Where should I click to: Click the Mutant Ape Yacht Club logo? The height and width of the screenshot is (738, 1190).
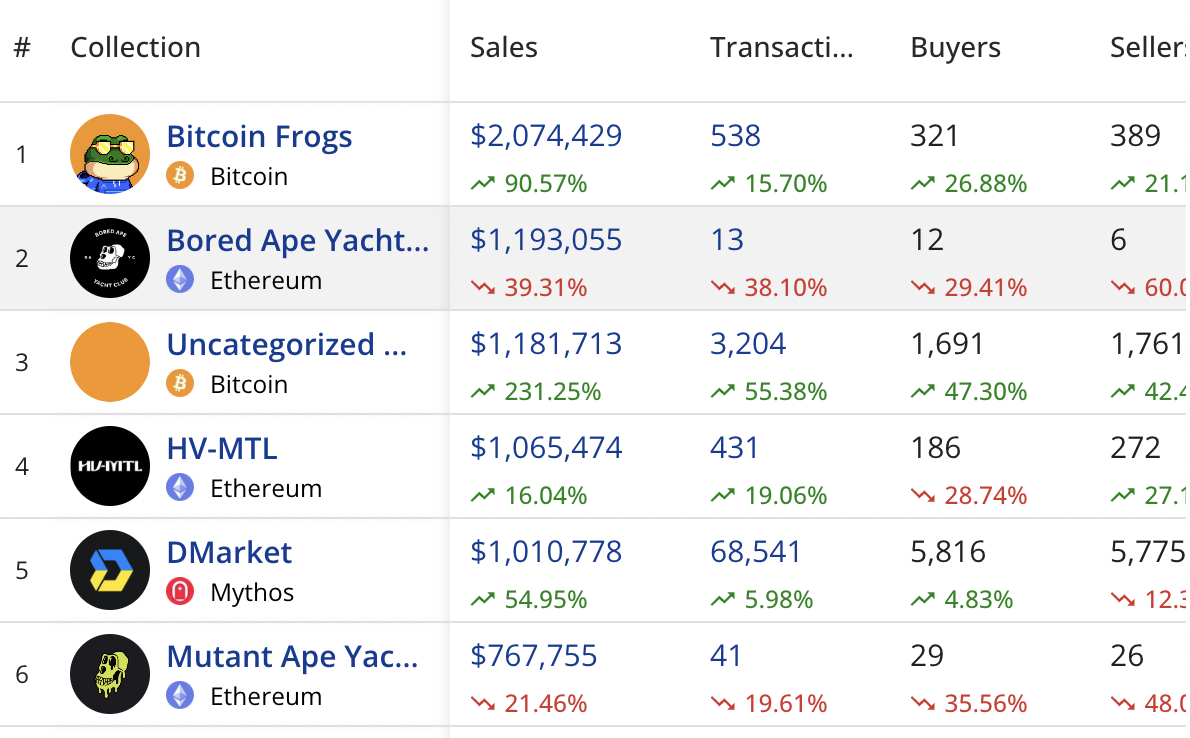[110, 674]
